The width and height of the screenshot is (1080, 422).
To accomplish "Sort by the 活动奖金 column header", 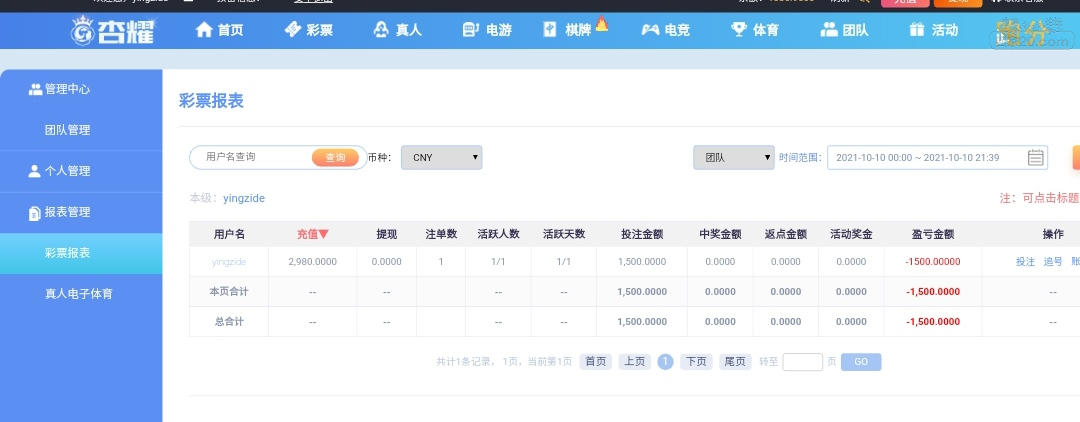I will click(851, 234).
